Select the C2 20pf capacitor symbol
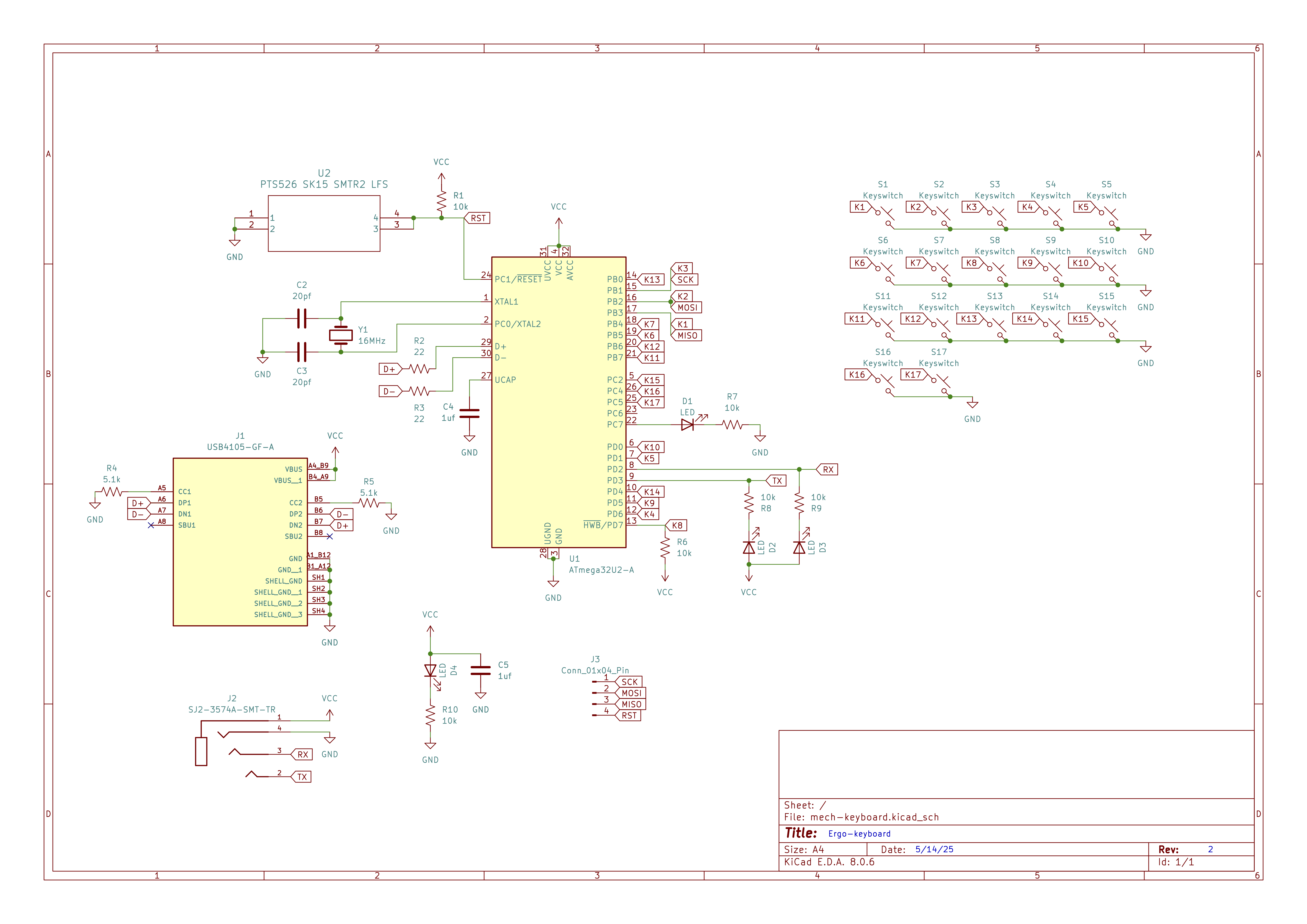Screen dimensions: 1307x924 (x=302, y=319)
